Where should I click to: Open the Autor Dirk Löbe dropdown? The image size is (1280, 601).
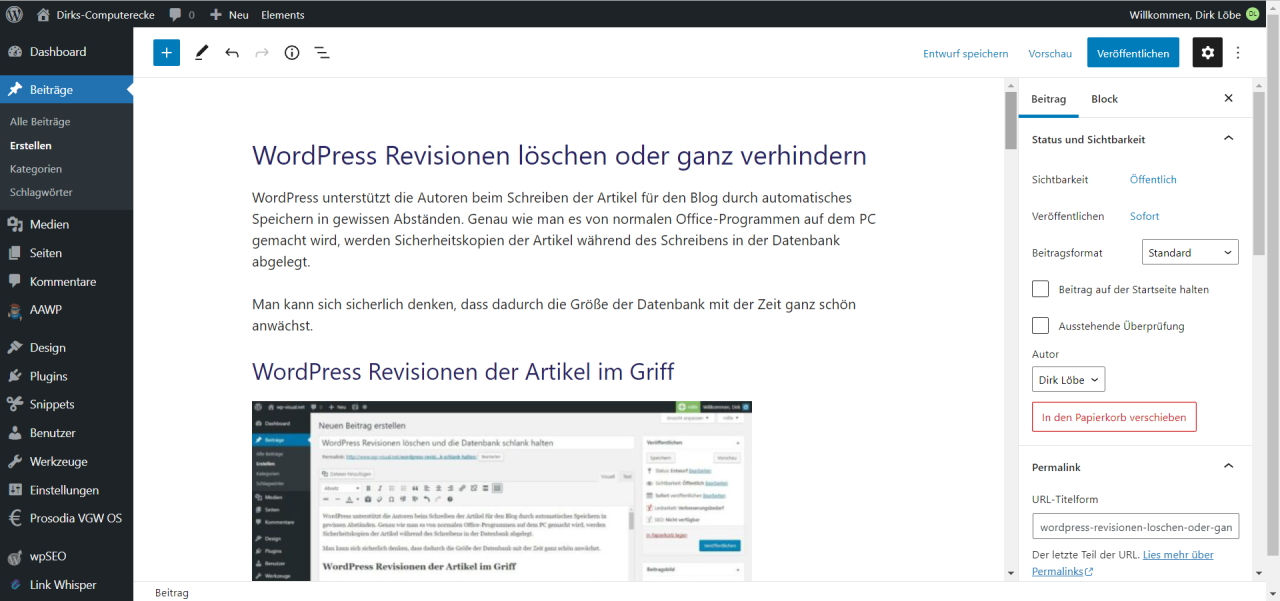coord(1068,380)
